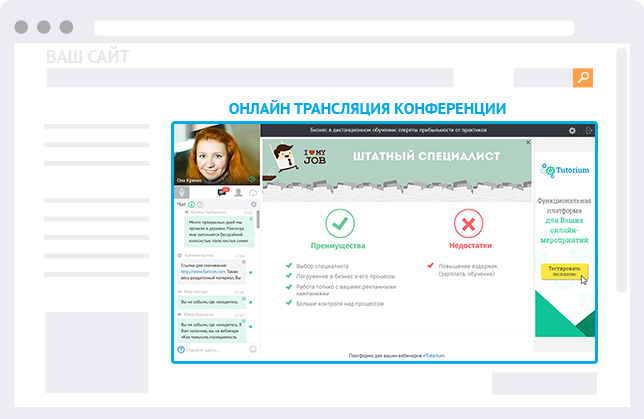The width and height of the screenshot is (644, 419).
Task: Click the red Недостатки cross icon
Action: point(468,223)
